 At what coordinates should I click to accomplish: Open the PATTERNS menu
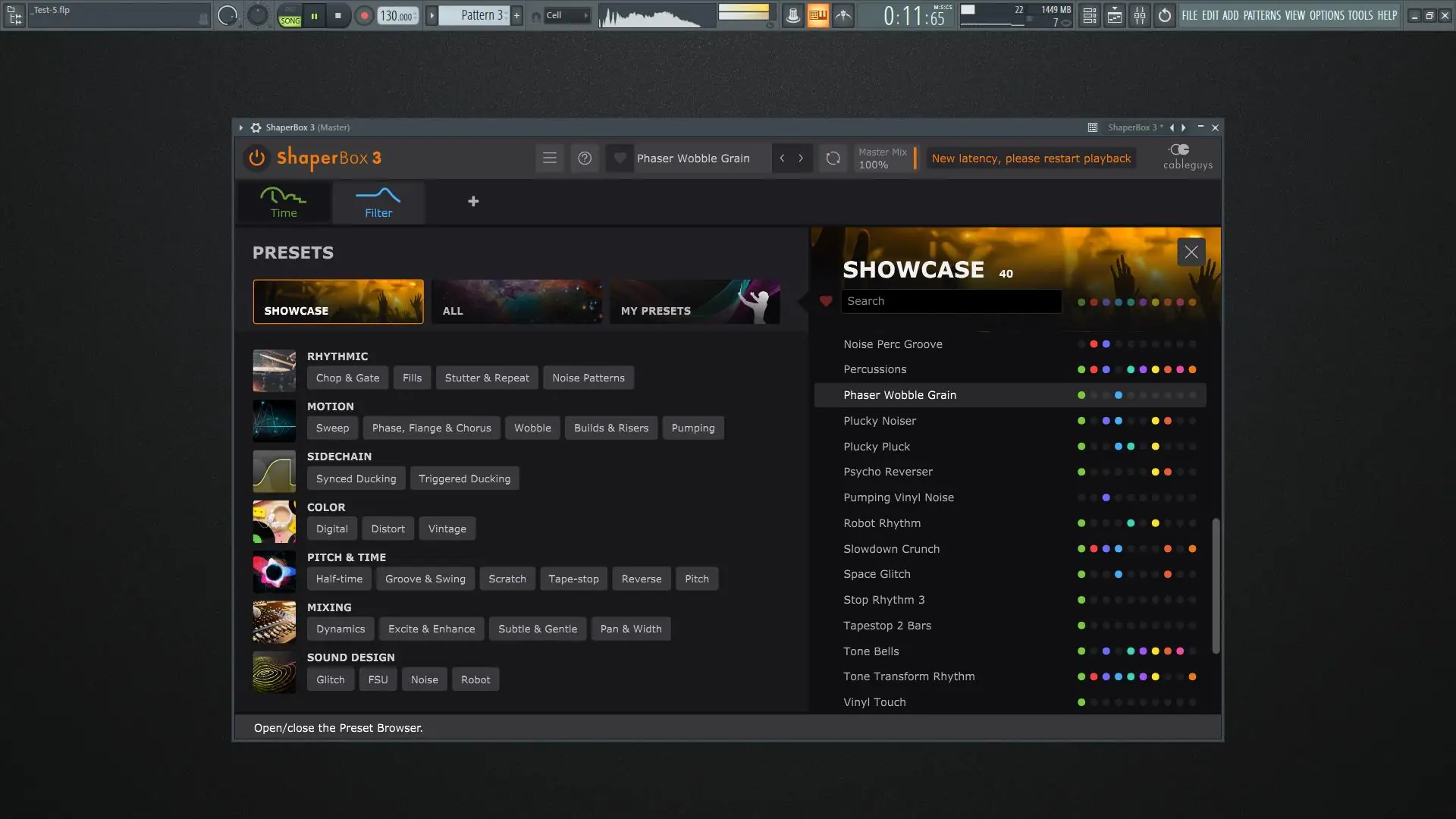(x=1262, y=15)
